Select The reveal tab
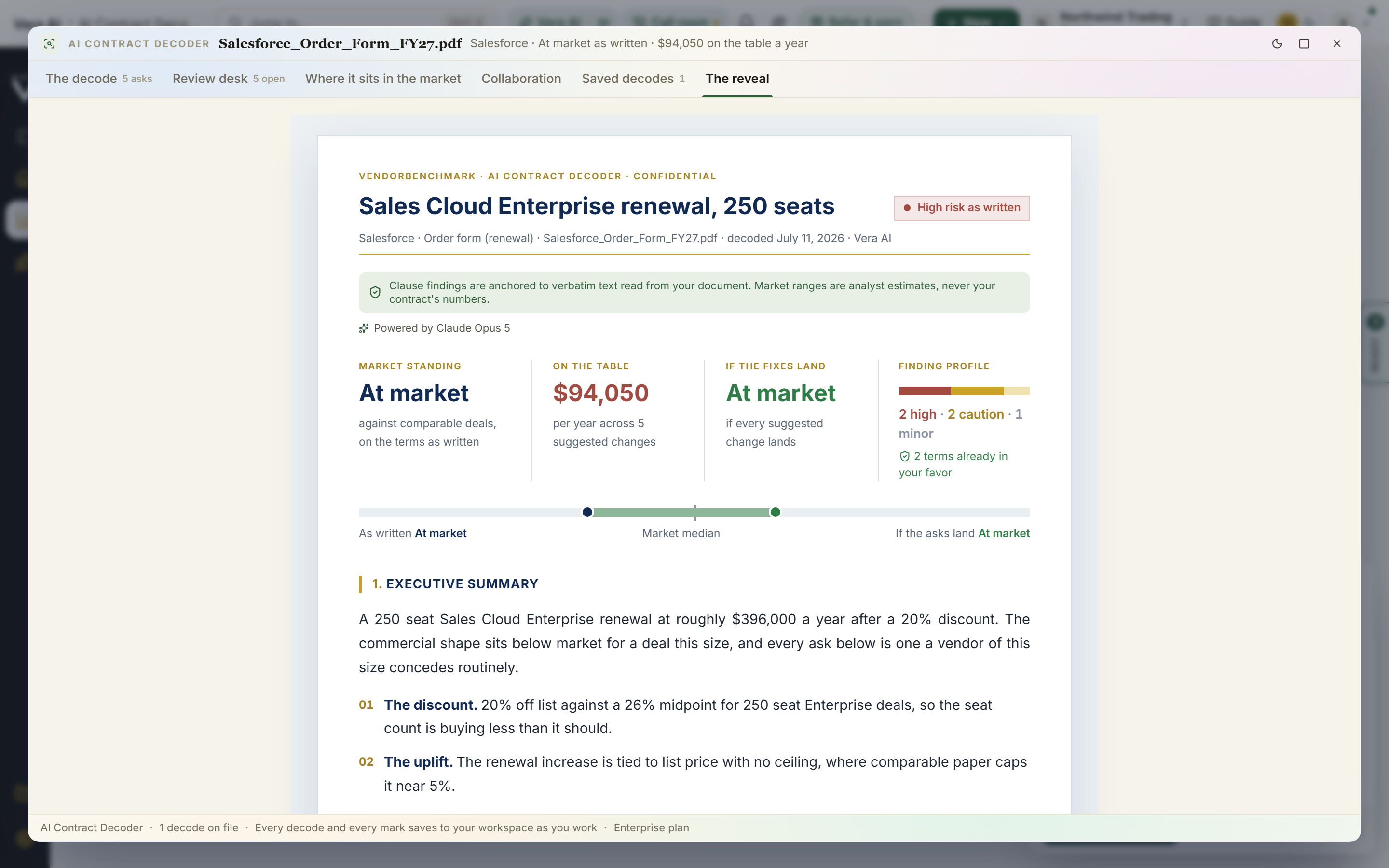Image resolution: width=1389 pixels, height=868 pixels. [737, 79]
